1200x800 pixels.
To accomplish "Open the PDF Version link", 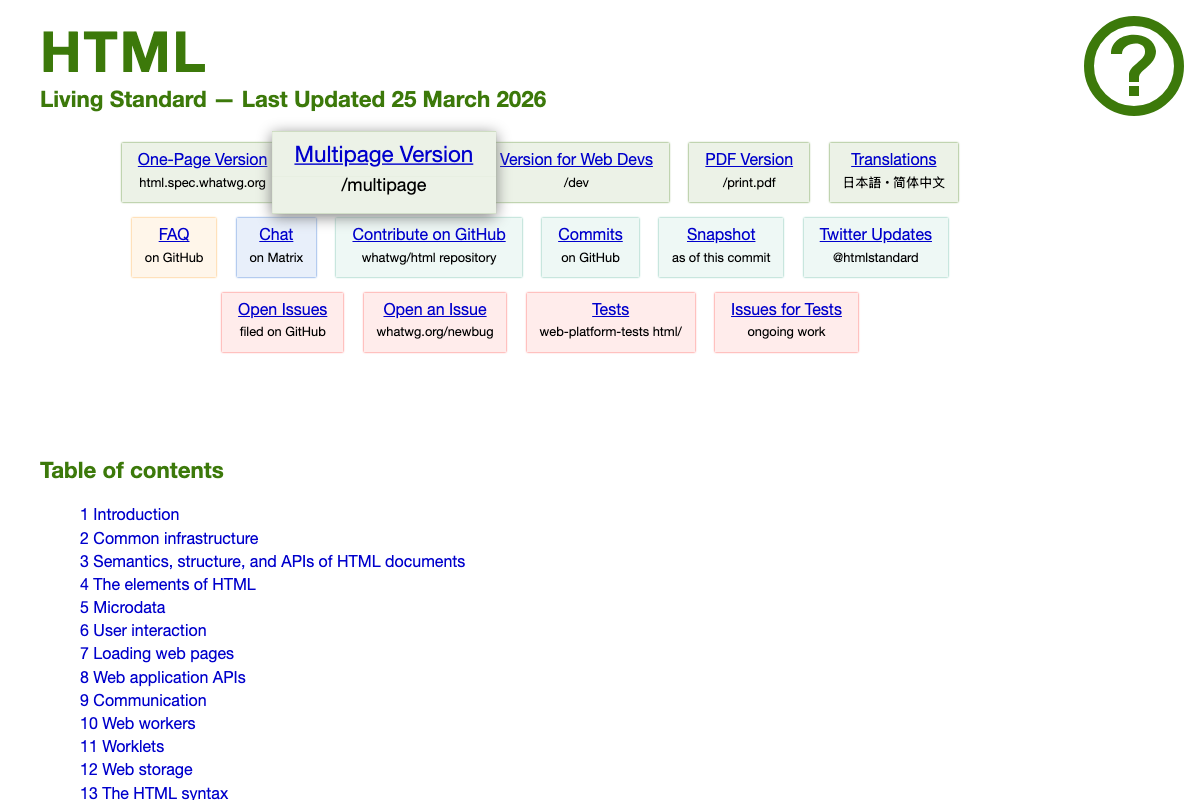I will tap(749, 159).
